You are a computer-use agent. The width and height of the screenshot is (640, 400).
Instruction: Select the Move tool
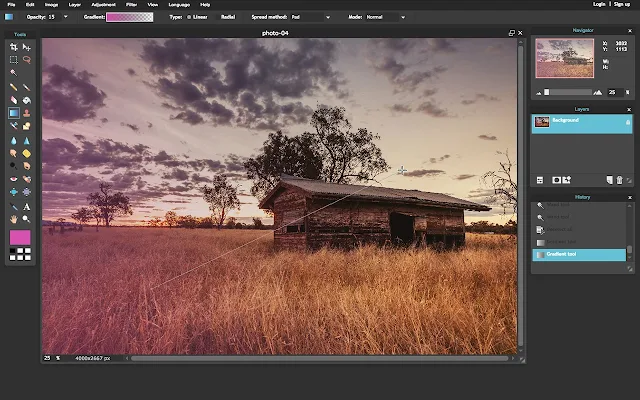point(27,47)
